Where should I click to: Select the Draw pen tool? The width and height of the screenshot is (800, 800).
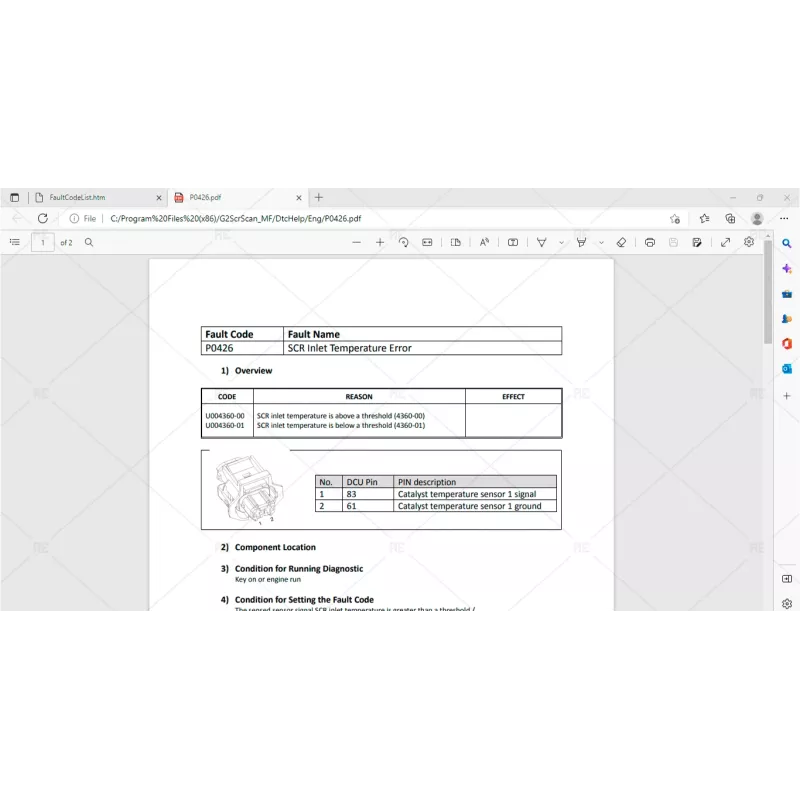pyautogui.click(x=541, y=242)
